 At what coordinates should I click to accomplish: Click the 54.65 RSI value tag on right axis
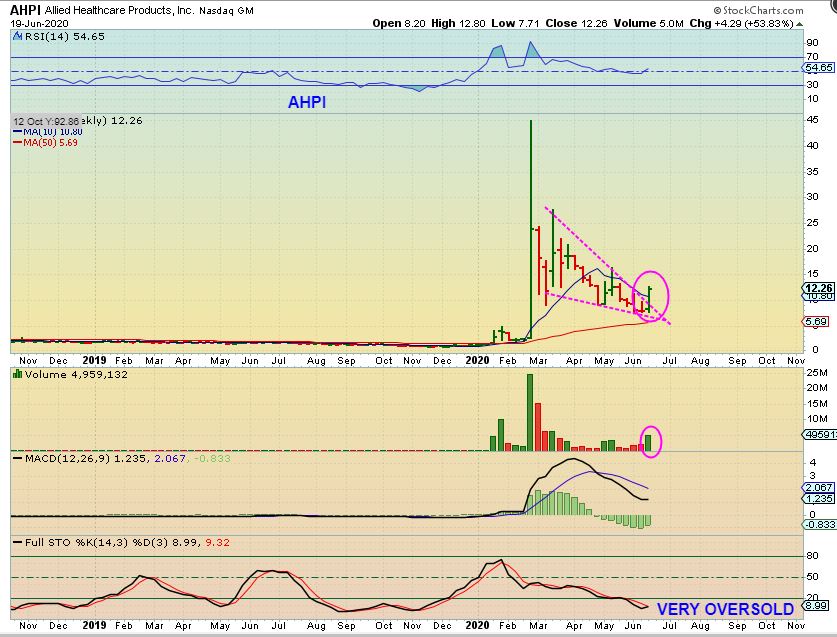819,68
